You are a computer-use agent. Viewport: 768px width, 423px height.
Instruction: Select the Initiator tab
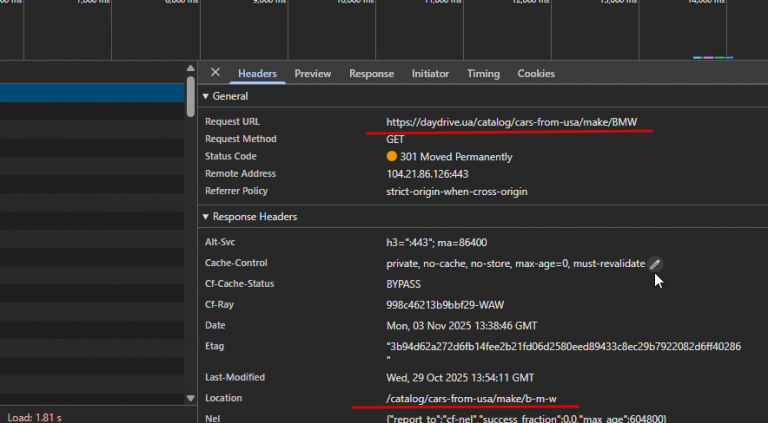click(430, 73)
